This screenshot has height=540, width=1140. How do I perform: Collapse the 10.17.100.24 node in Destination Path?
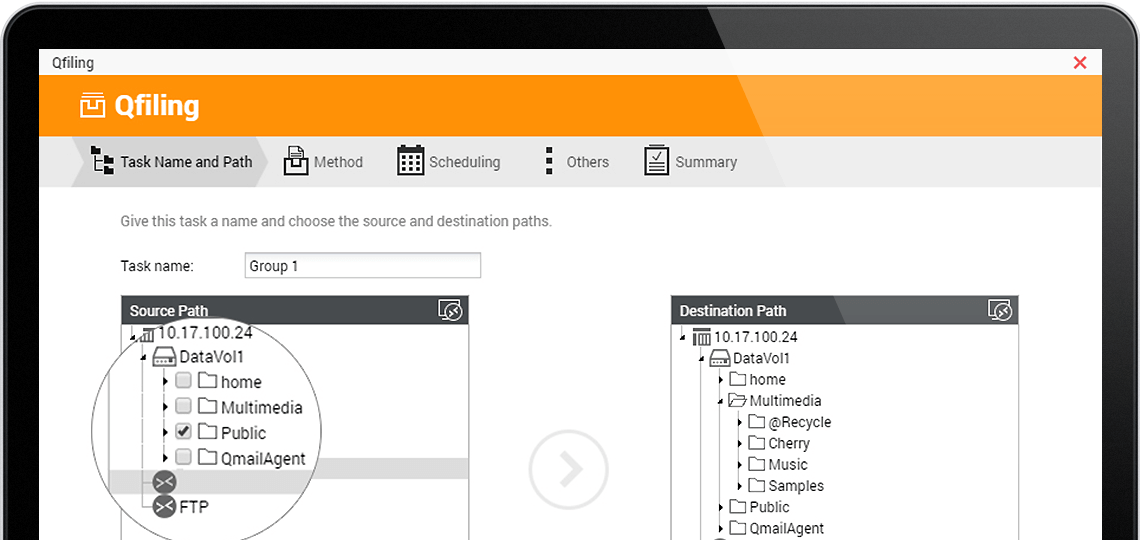coord(683,337)
